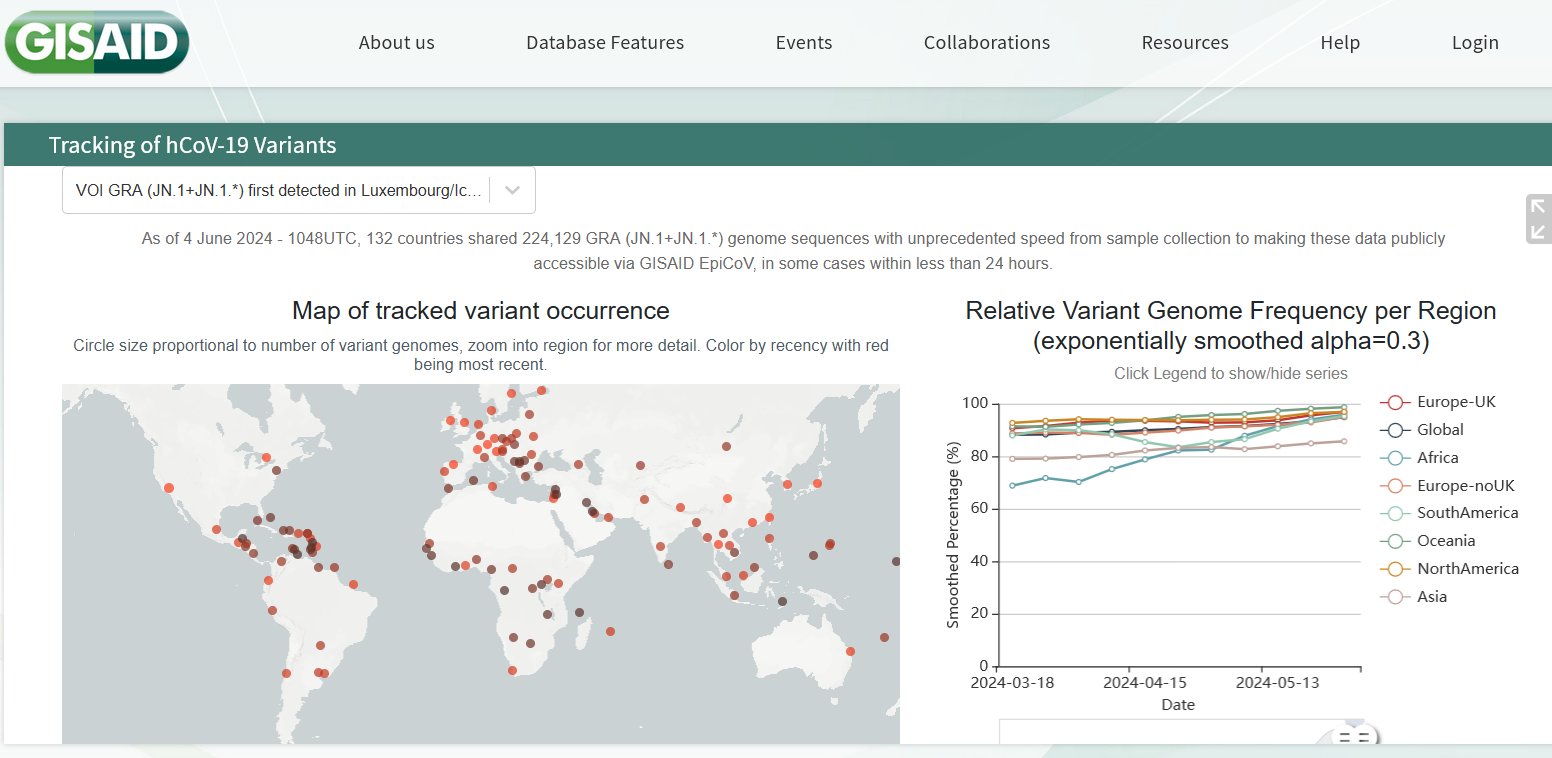Toggle Africa series visibility

[1395, 458]
